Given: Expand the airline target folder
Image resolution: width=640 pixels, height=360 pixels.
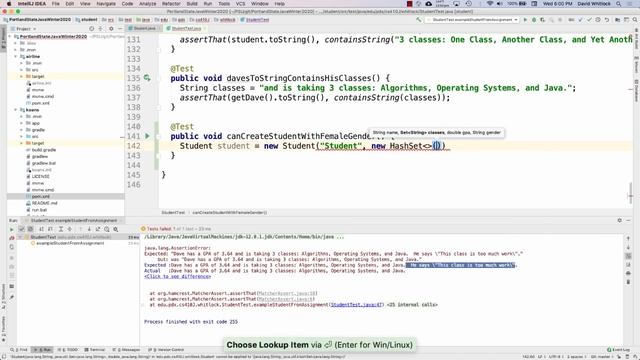Looking at the screenshot, I should 22,76.
